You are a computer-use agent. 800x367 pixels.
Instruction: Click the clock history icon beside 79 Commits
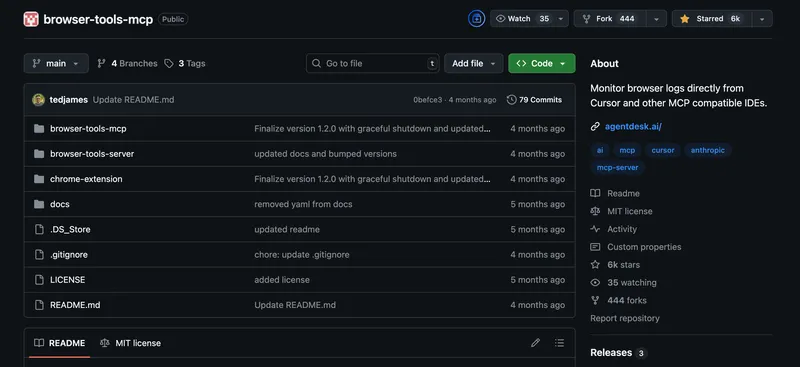[511, 100]
